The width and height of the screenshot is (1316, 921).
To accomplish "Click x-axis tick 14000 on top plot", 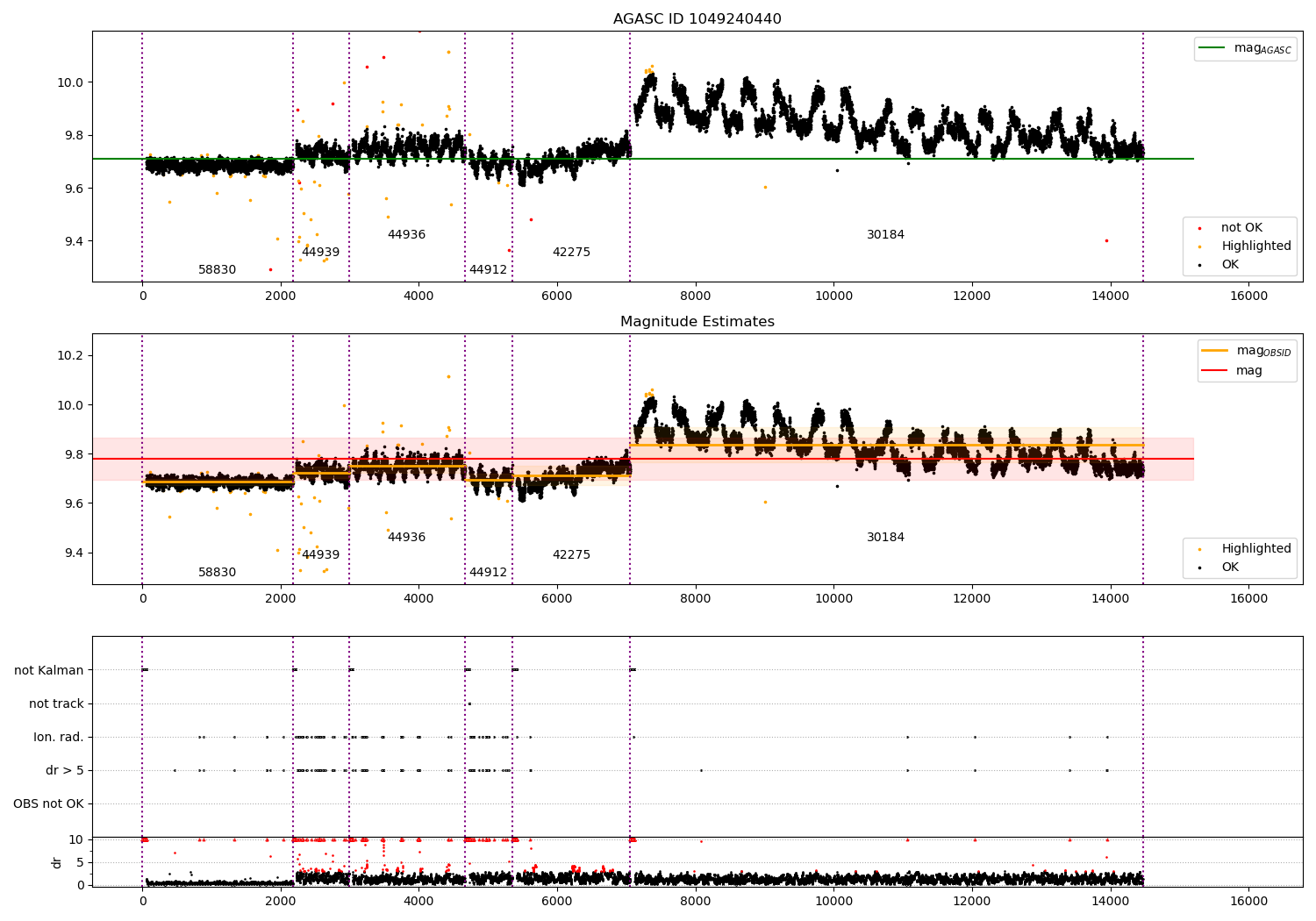I will click(1110, 296).
